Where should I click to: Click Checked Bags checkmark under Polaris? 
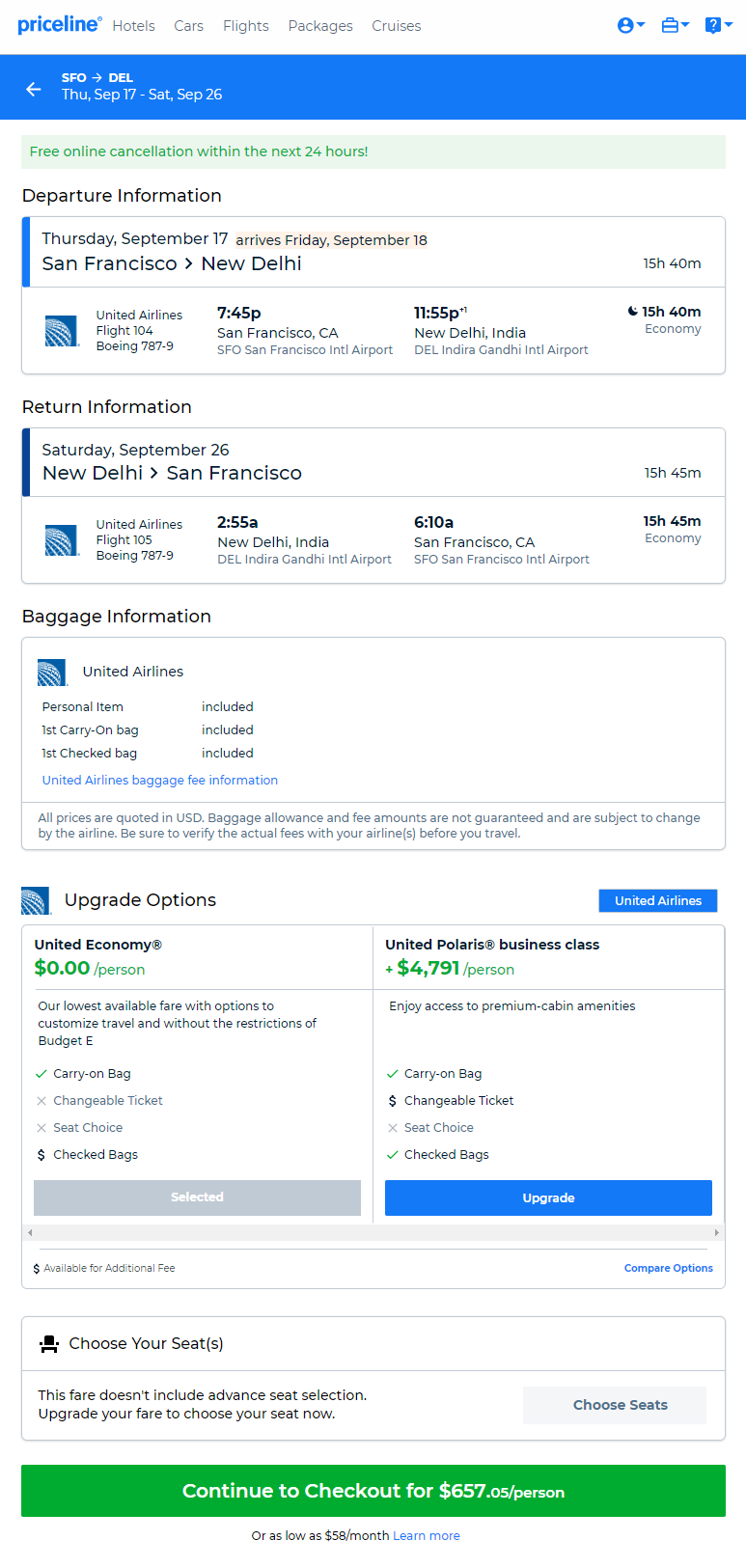click(393, 1154)
